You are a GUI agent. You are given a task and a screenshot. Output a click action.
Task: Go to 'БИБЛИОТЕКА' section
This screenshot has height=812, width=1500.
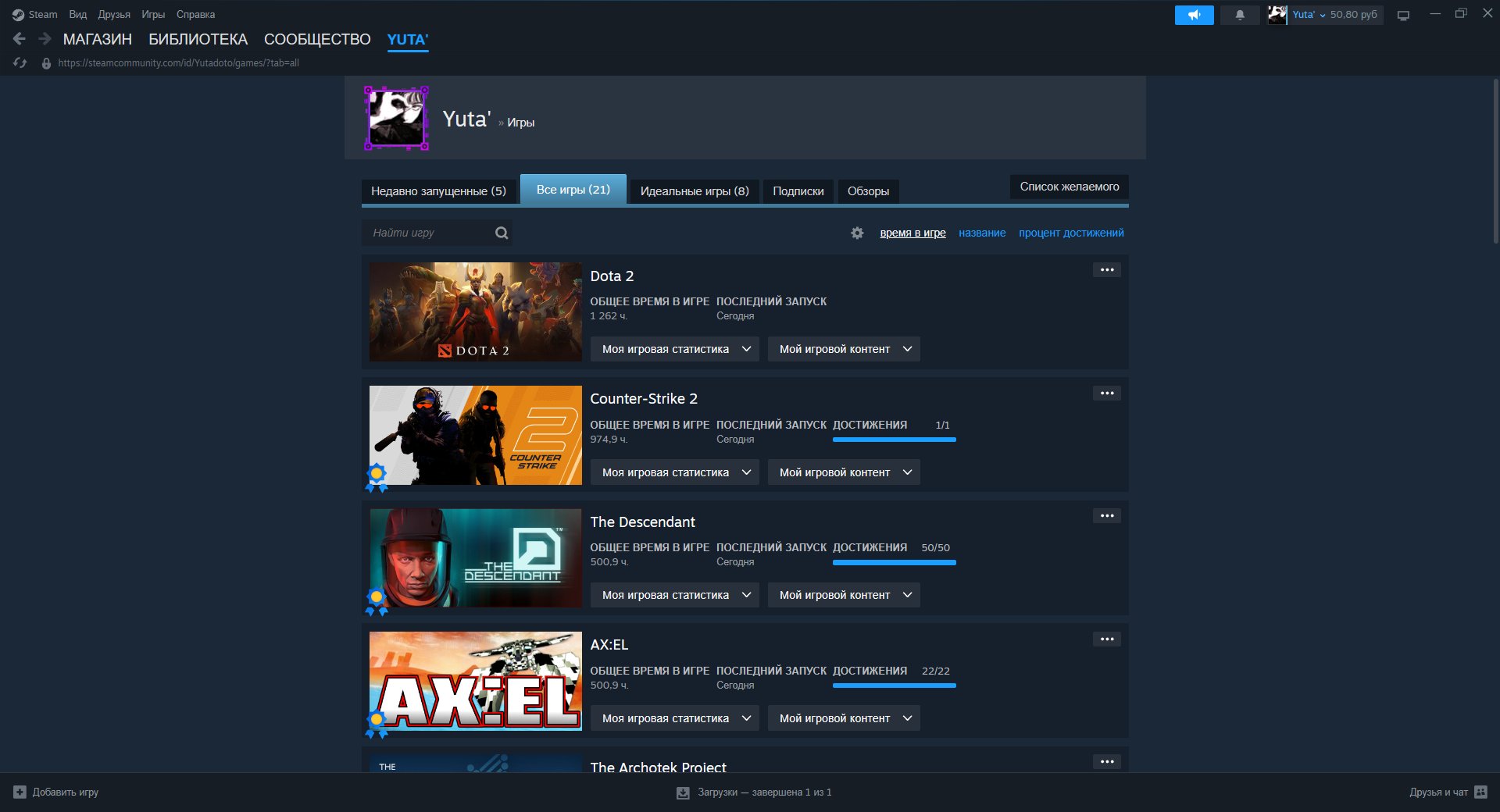point(198,39)
